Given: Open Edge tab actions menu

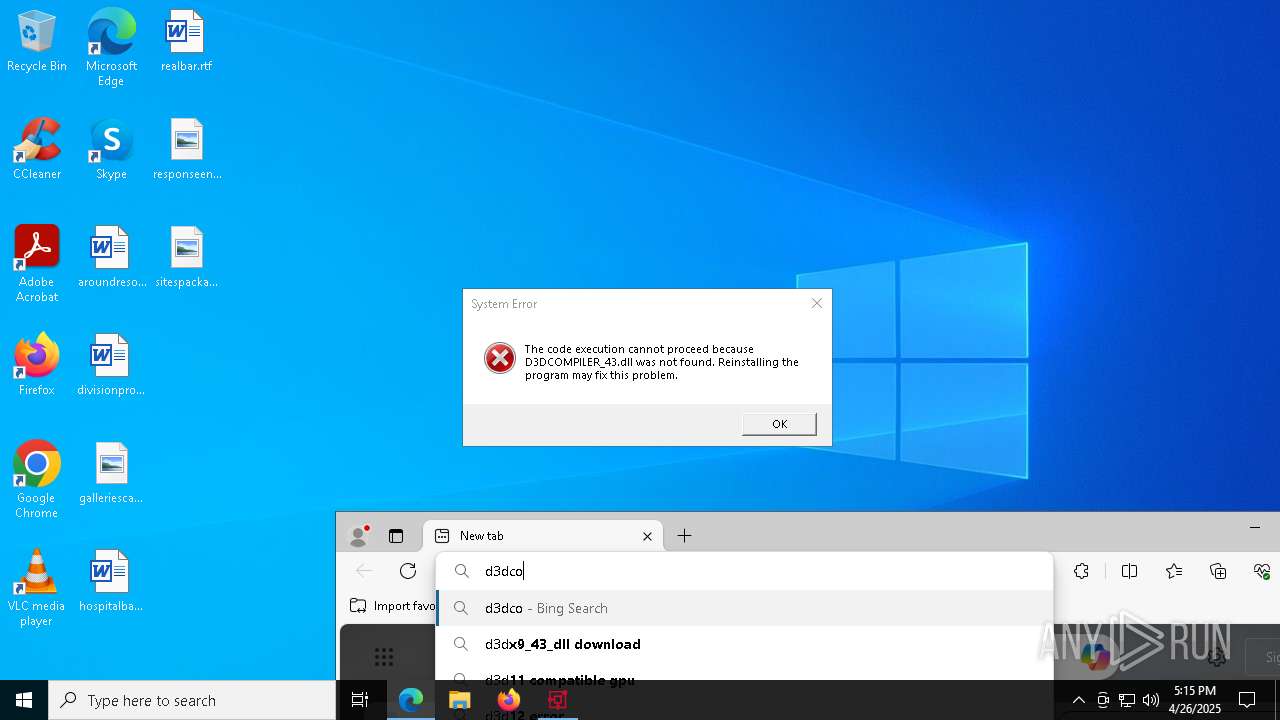Looking at the screenshot, I should click(x=396, y=536).
